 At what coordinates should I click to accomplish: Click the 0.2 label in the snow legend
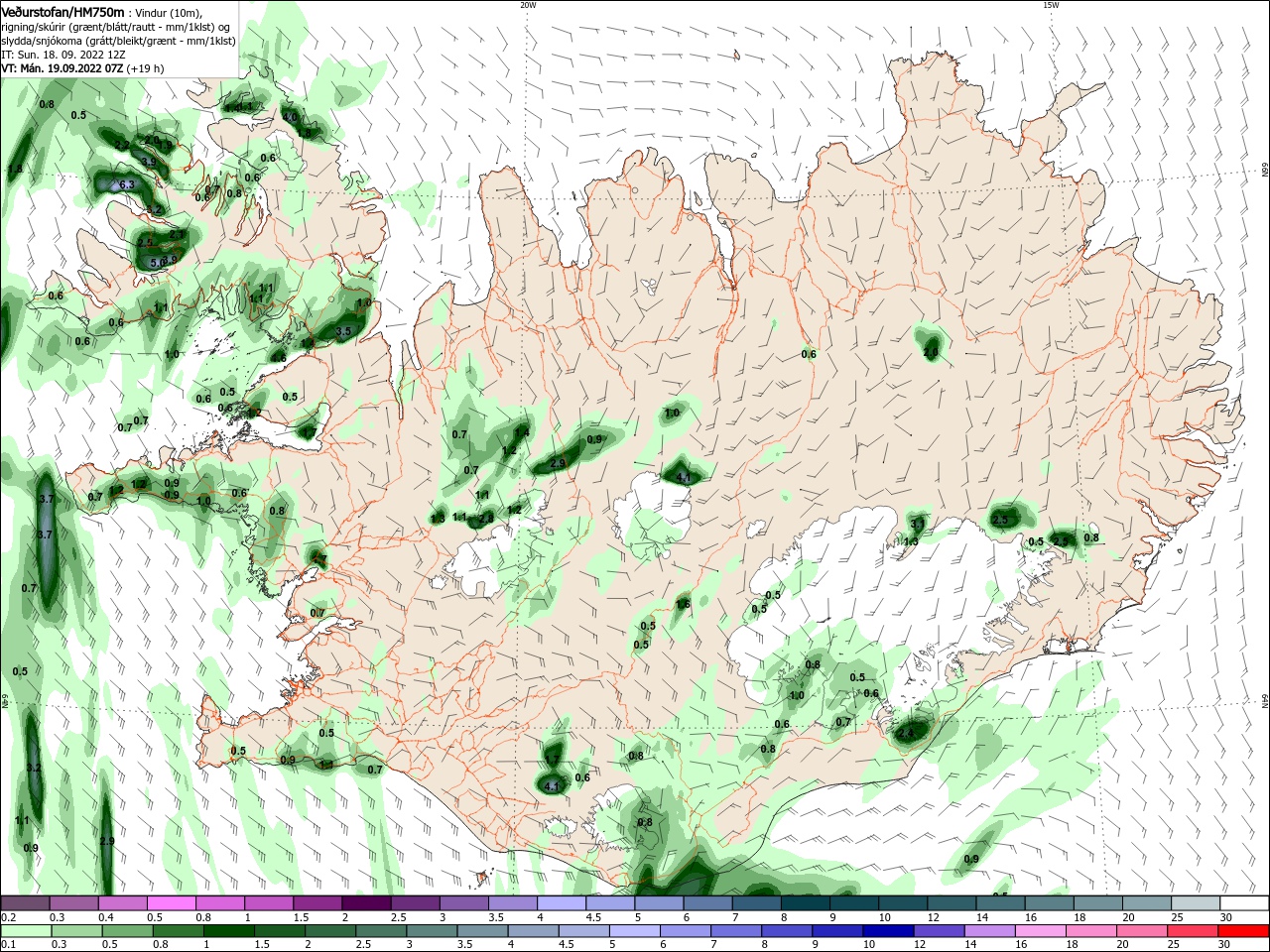pyautogui.click(x=9, y=917)
